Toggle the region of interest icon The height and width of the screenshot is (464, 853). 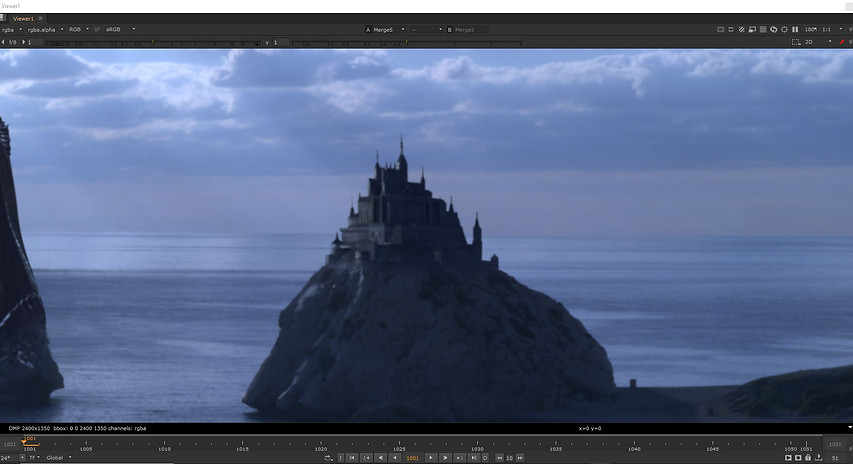(731, 29)
